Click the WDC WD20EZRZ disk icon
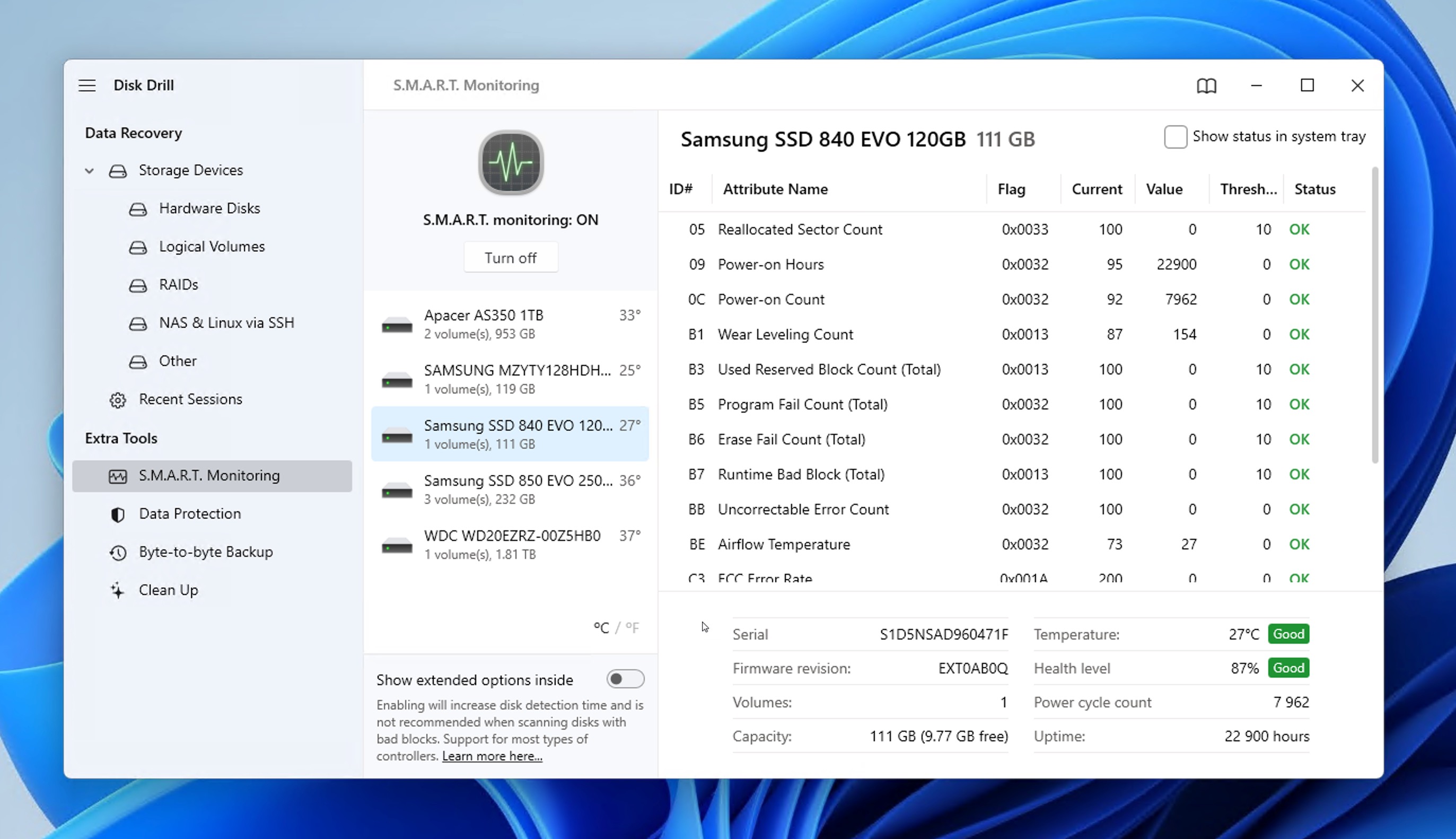This screenshot has width=1456, height=839. [397, 545]
